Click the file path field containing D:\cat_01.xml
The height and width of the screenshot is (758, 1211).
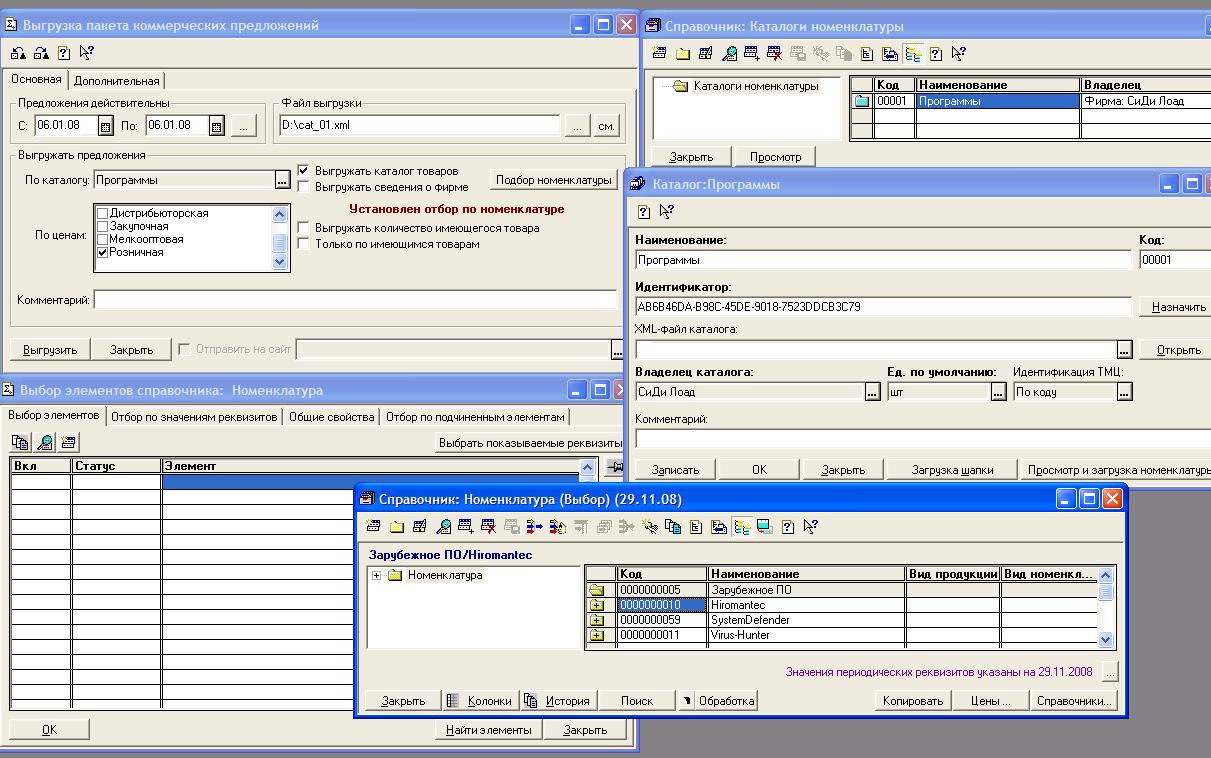419,125
